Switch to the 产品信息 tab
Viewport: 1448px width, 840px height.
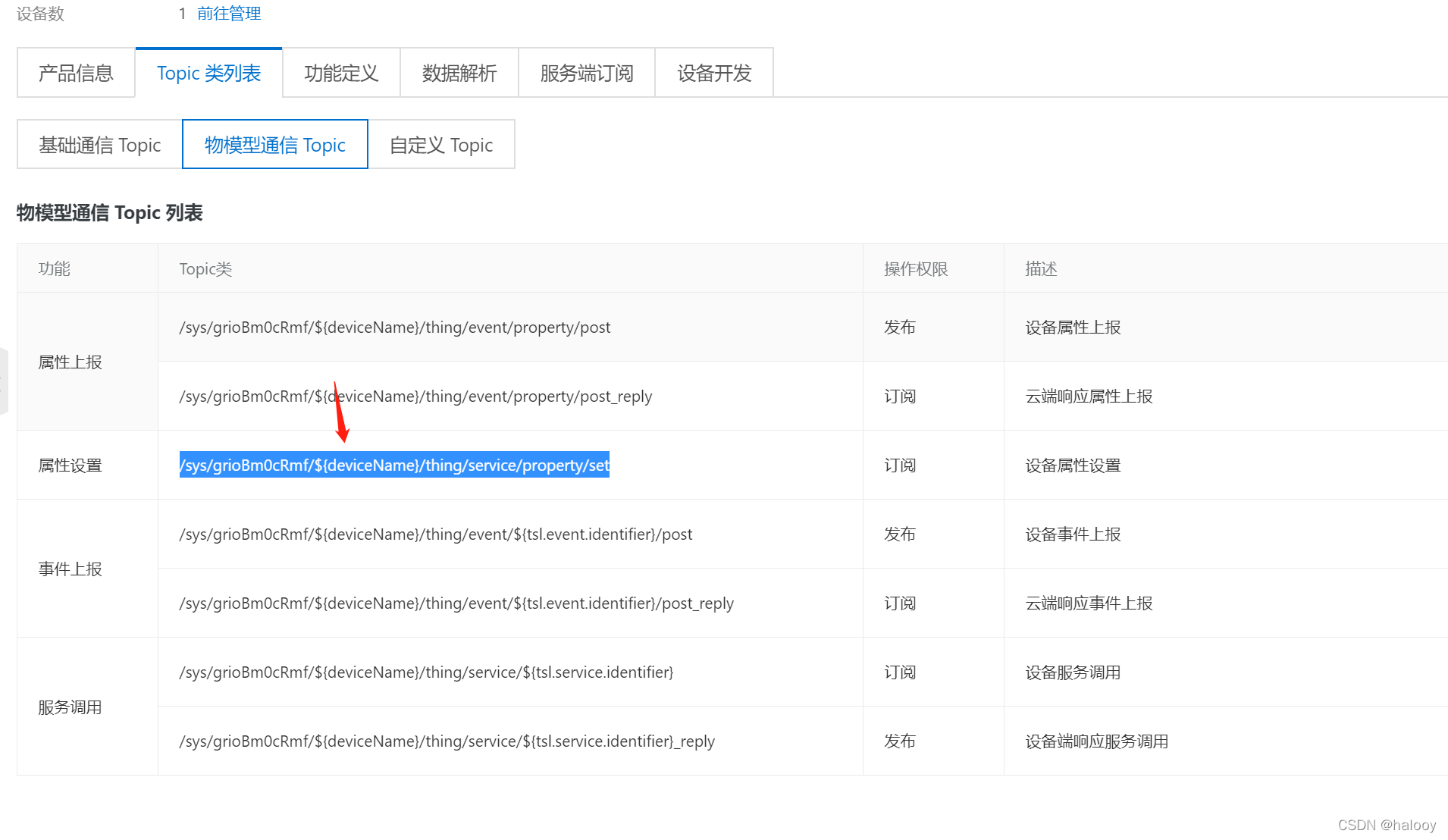tap(76, 73)
